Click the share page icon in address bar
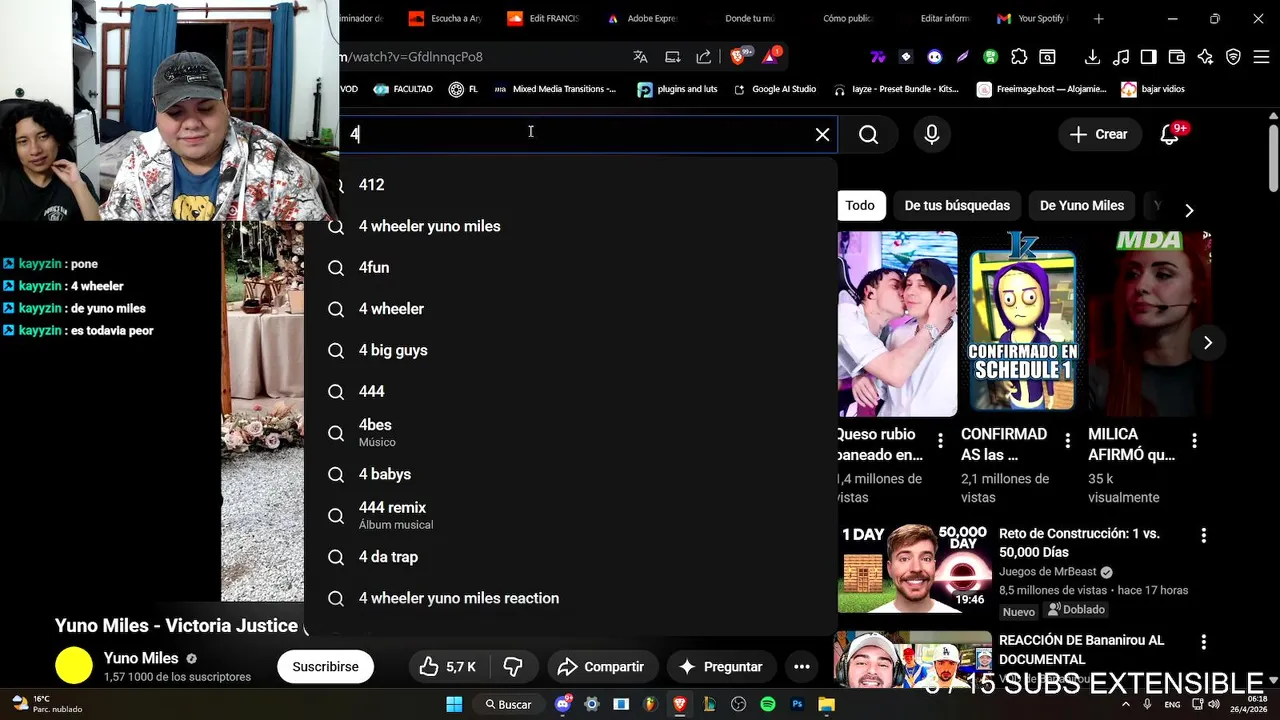Viewport: 1280px width, 720px height. 704,57
